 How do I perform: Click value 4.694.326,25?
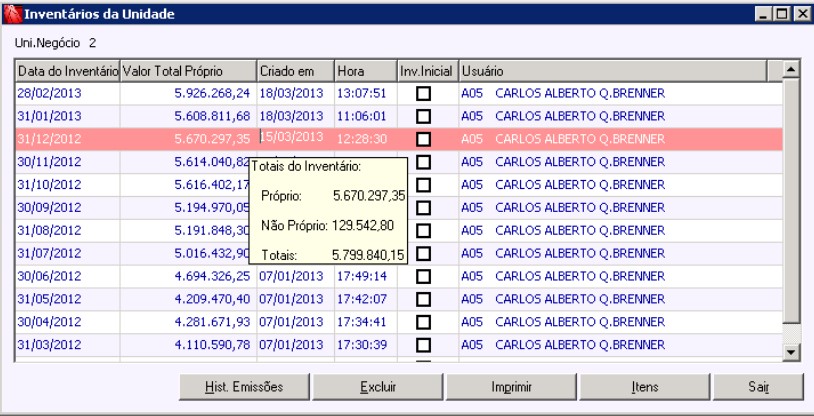pos(212,276)
